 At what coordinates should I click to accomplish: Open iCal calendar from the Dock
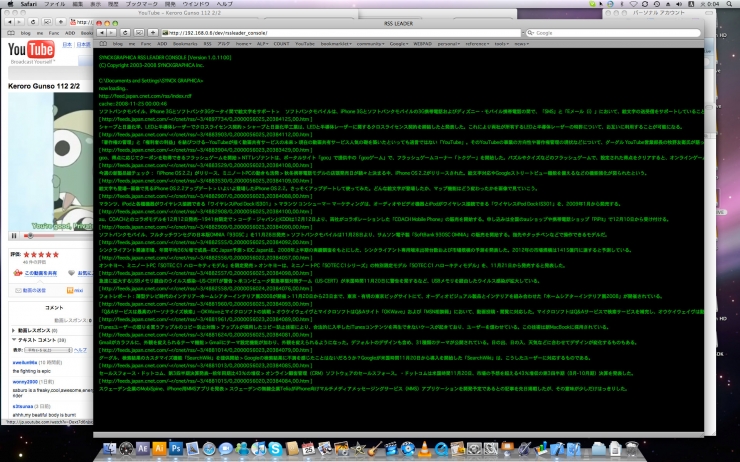tap(308, 448)
